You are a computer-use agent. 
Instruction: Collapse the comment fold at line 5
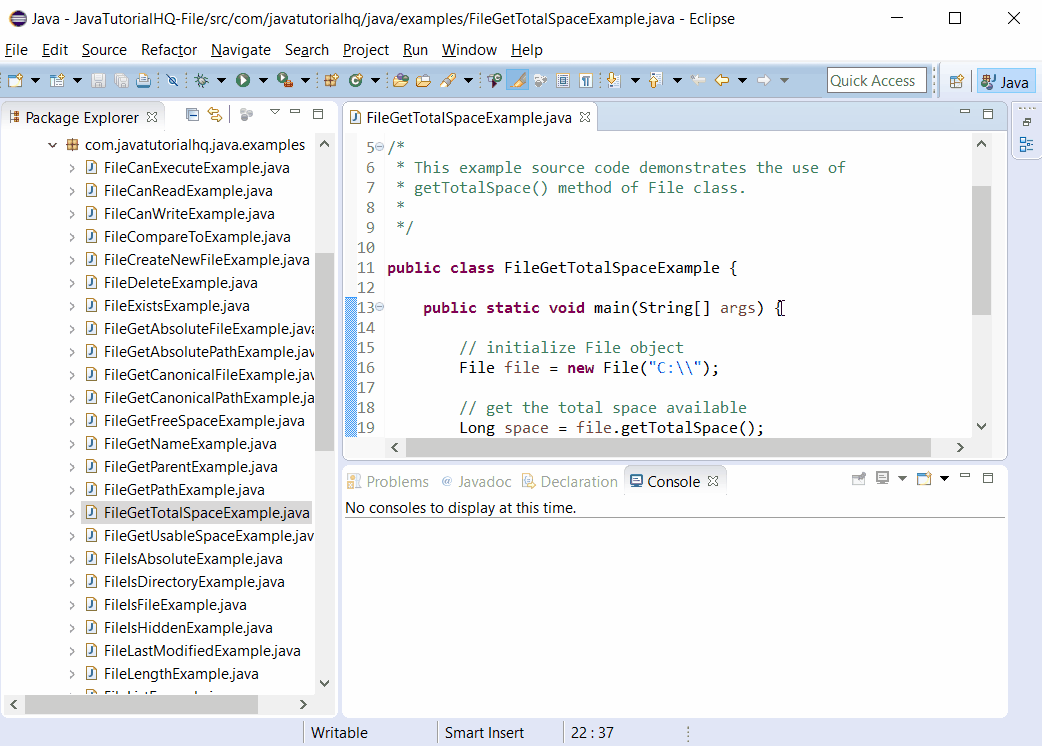tap(379, 147)
